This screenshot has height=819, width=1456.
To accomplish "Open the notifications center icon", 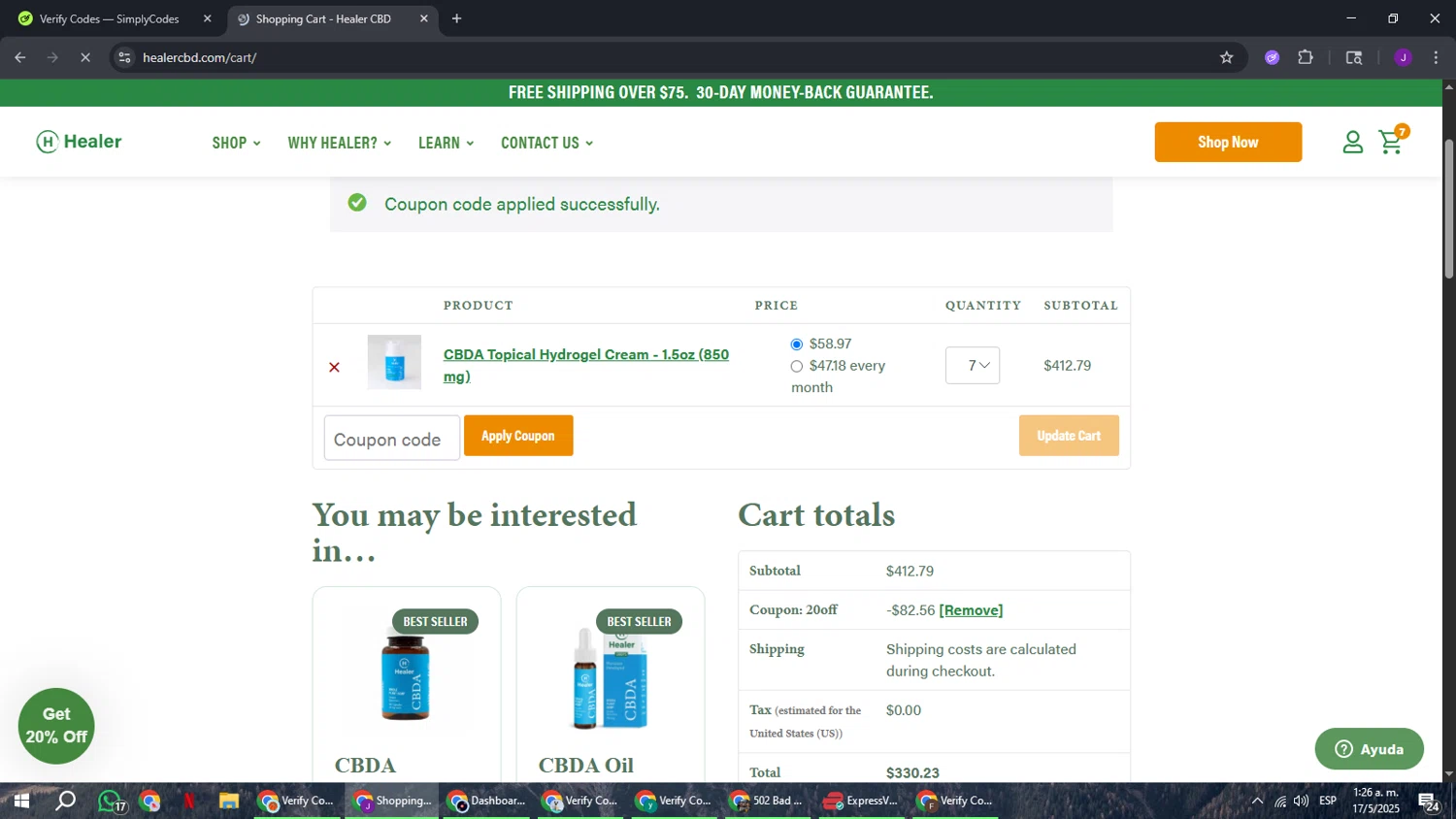I will 1428,802.
